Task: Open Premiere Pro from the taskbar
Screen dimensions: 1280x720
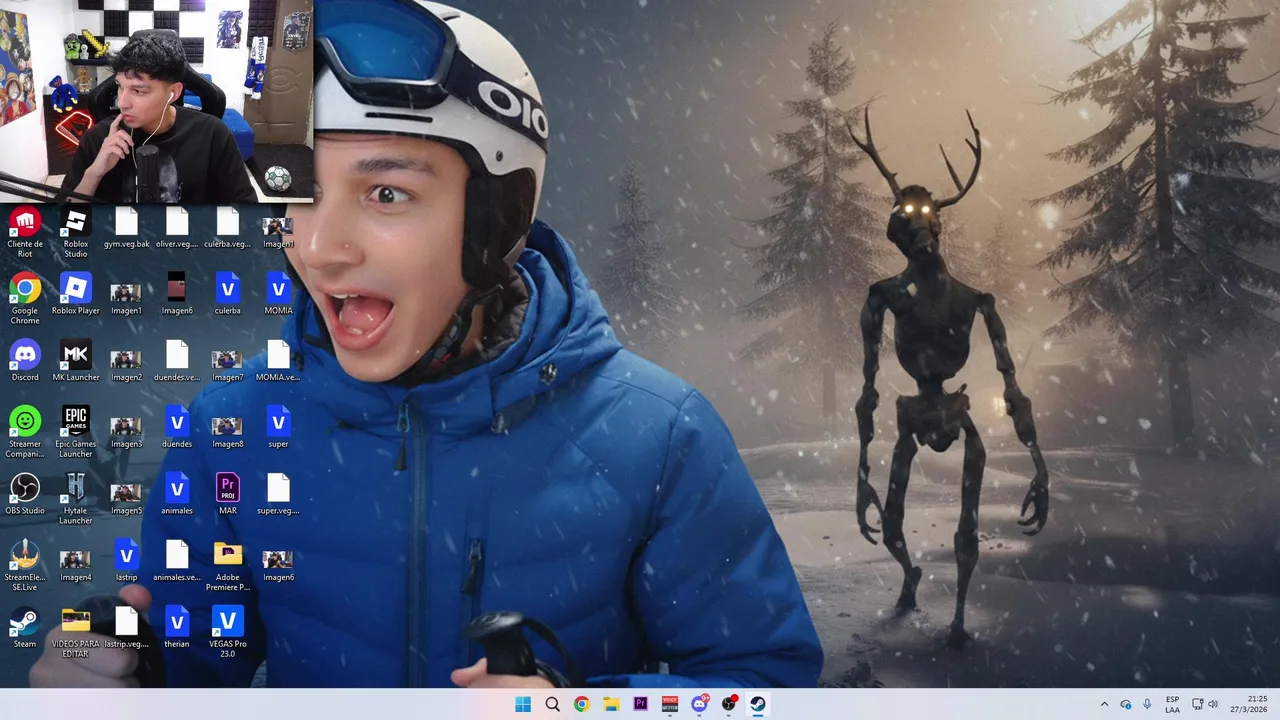Action: pos(640,704)
